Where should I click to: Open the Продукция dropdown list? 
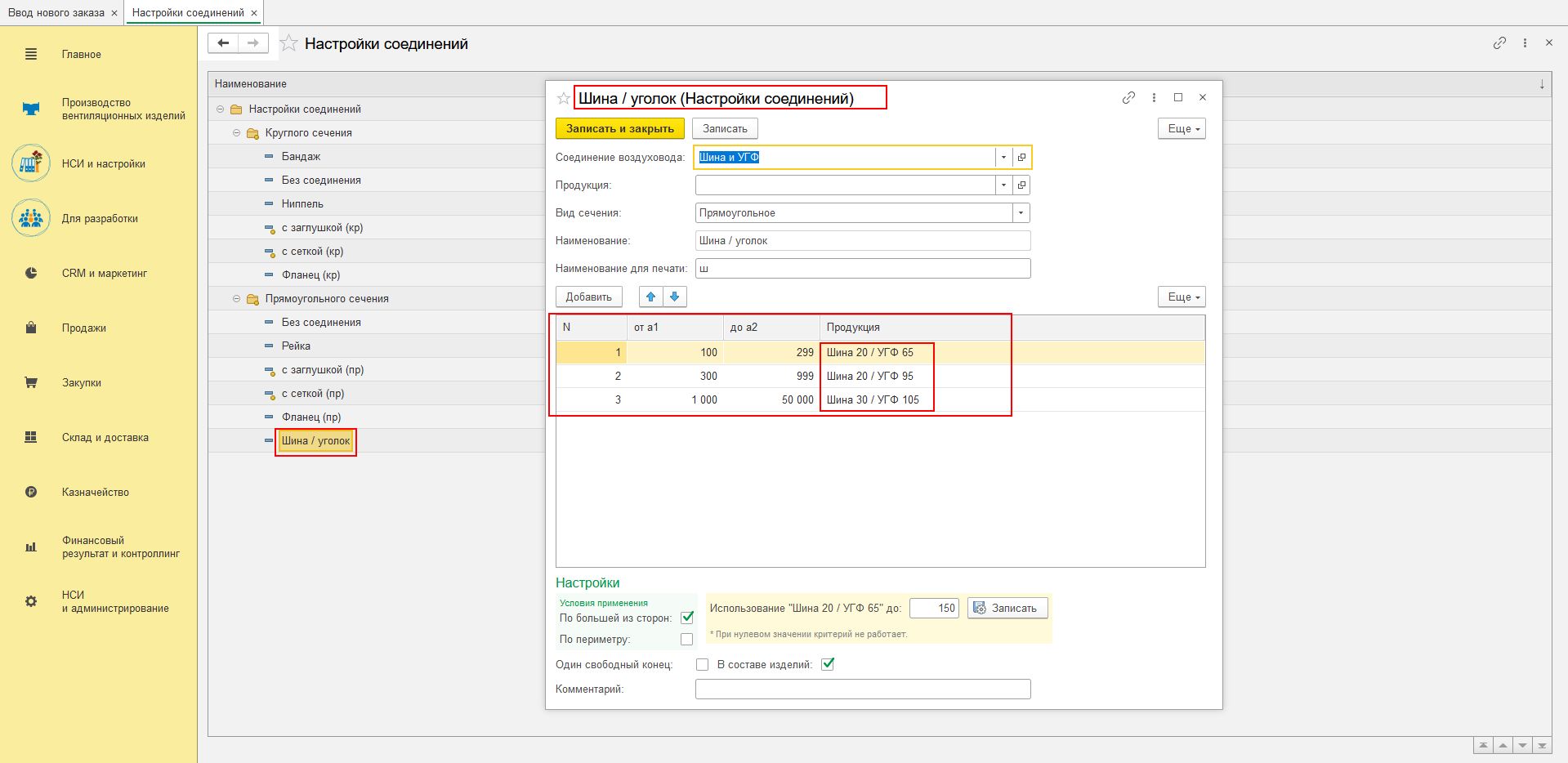[1003, 185]
